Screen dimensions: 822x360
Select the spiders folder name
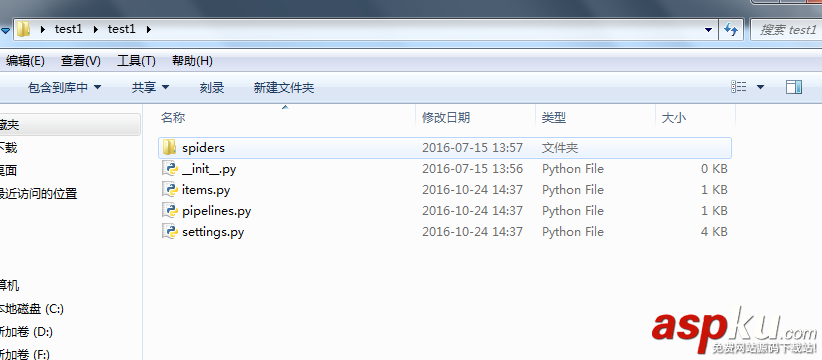(x=203, y=148)
